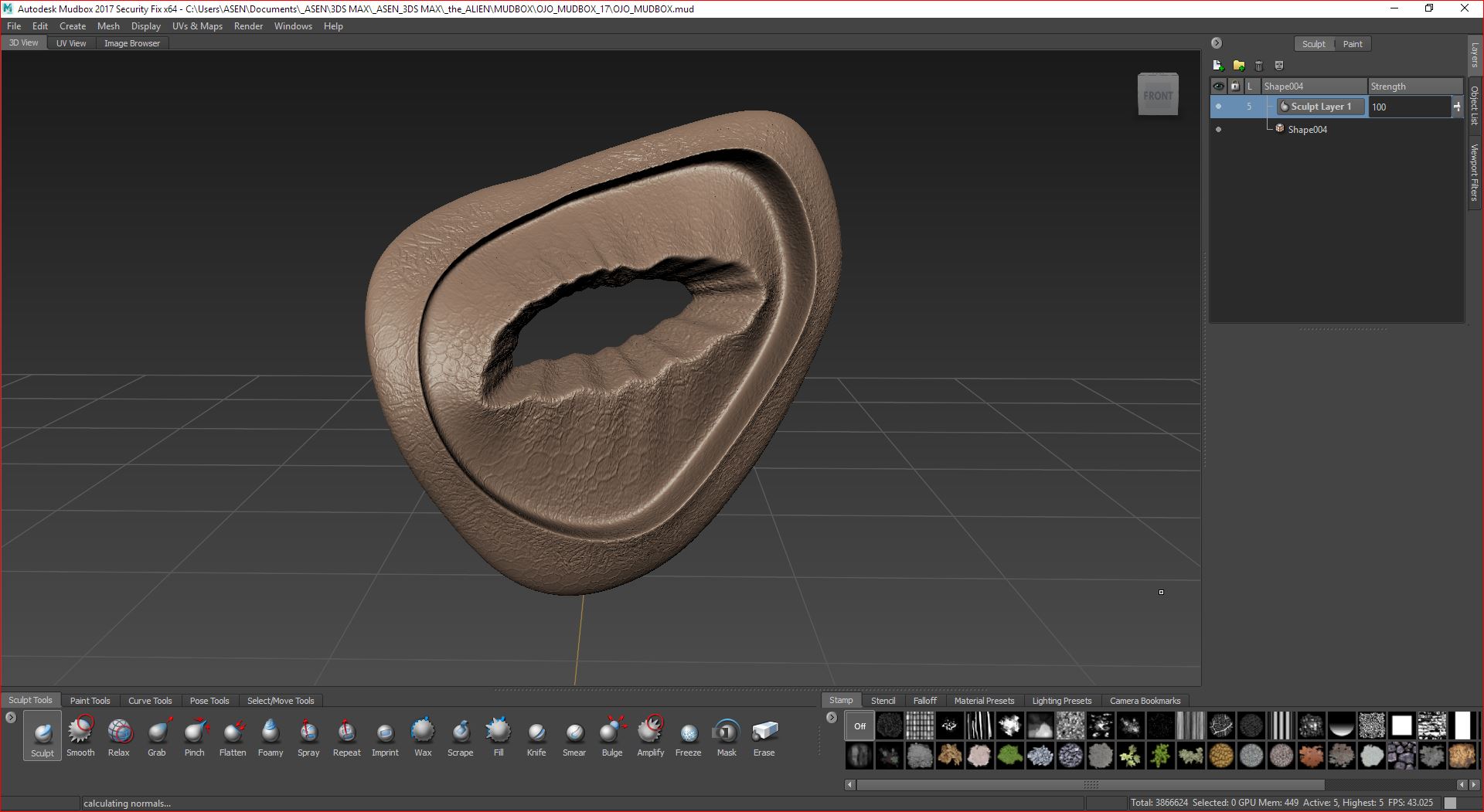Delete the selected layer with the trash icon
The height and width of the screenshot is (812, 1484).
pyautogui.click(x=1258, y=66)
